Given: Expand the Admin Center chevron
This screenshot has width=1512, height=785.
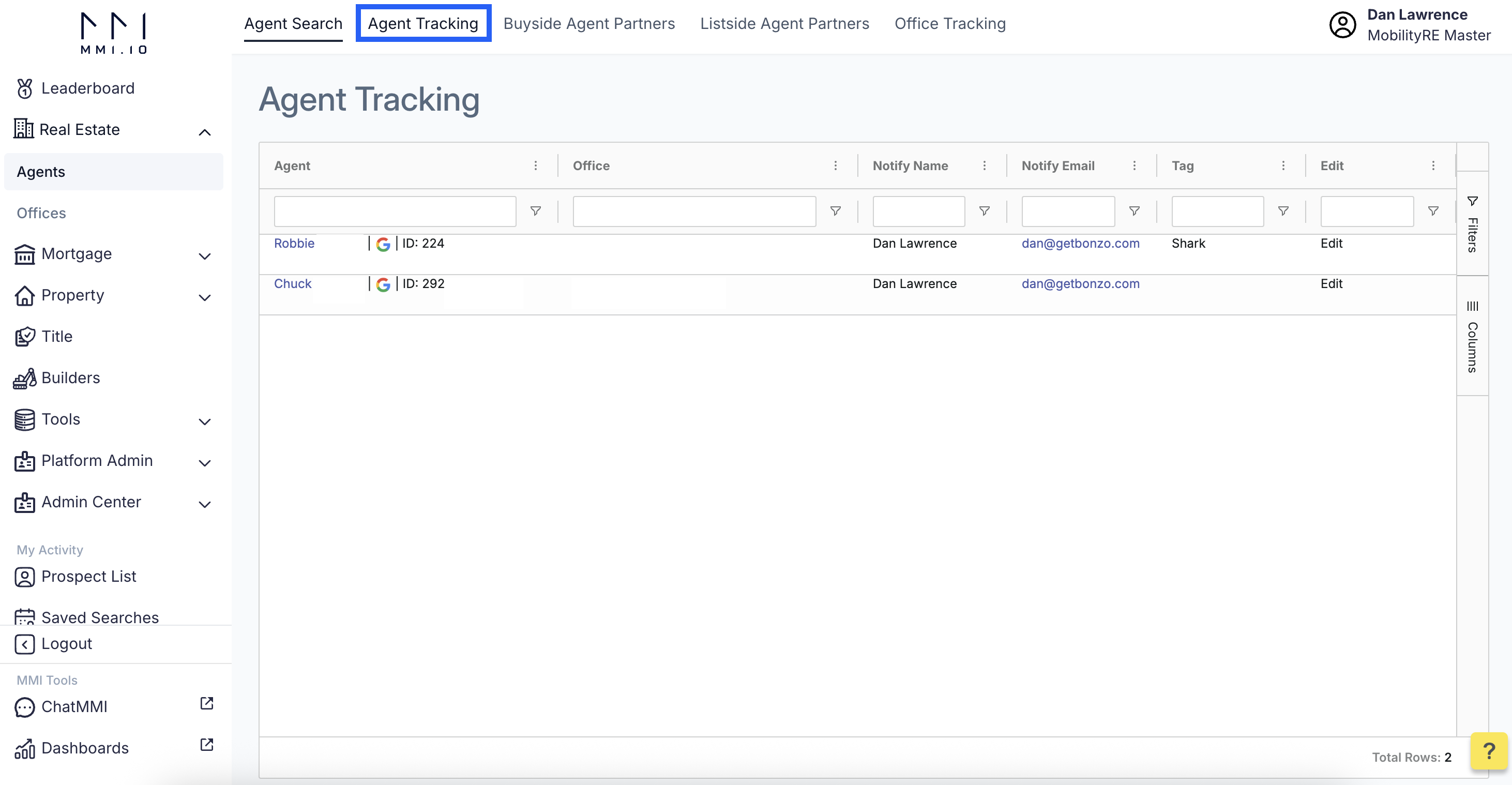Looking at the screenshot, I should (204, 504).
